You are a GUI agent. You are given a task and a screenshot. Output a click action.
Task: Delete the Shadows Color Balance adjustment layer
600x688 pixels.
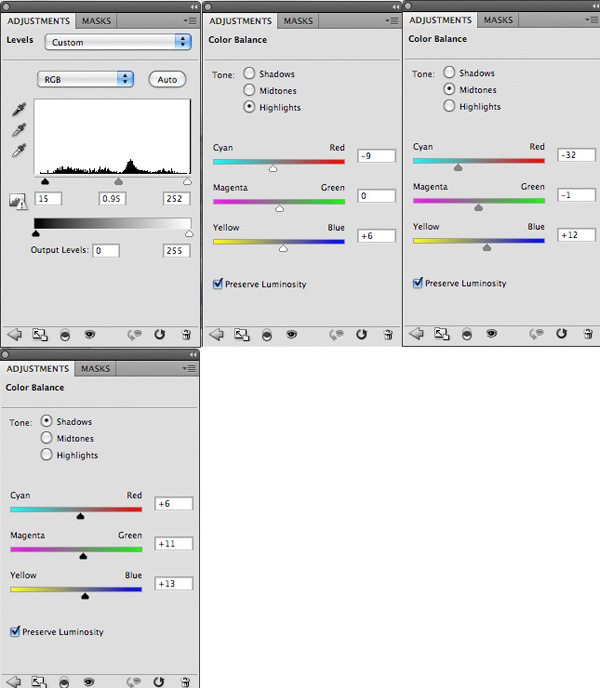185,682
